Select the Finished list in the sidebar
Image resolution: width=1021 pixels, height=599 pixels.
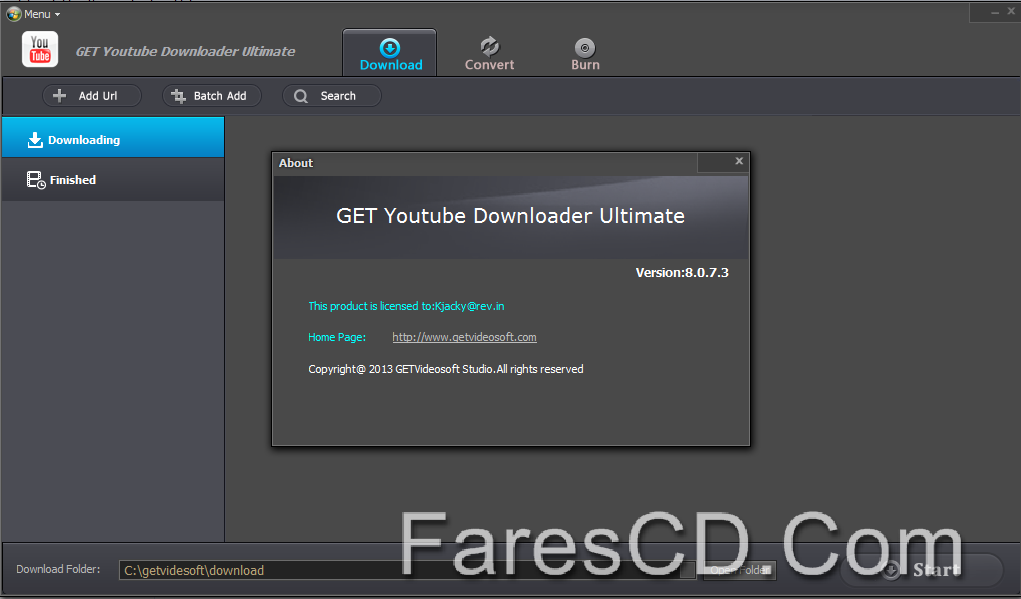point(113,180)
